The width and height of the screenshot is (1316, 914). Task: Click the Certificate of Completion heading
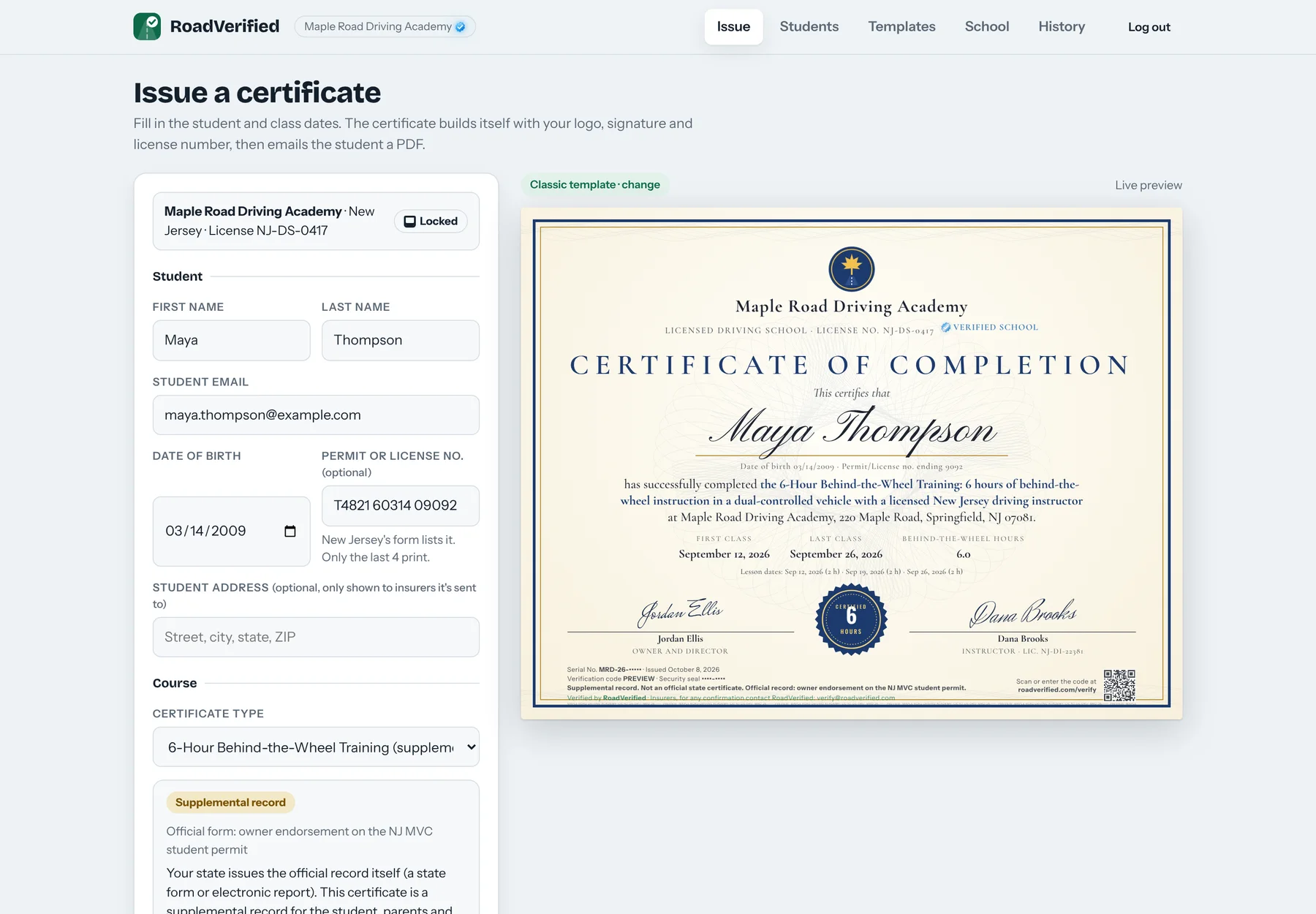851,365
